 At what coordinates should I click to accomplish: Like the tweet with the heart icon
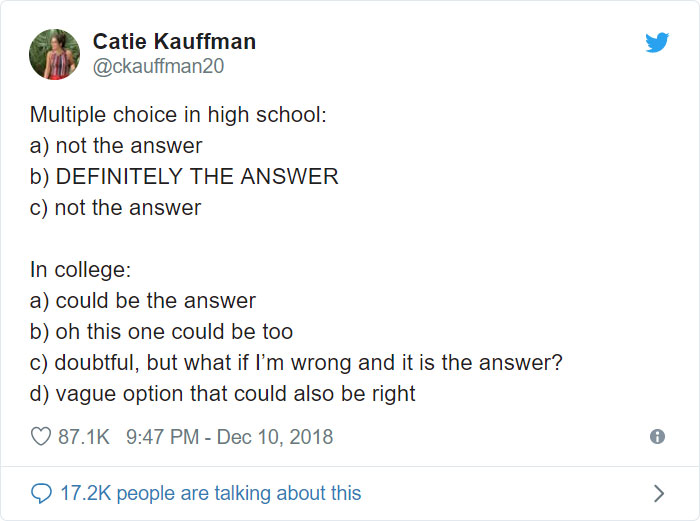41,437
